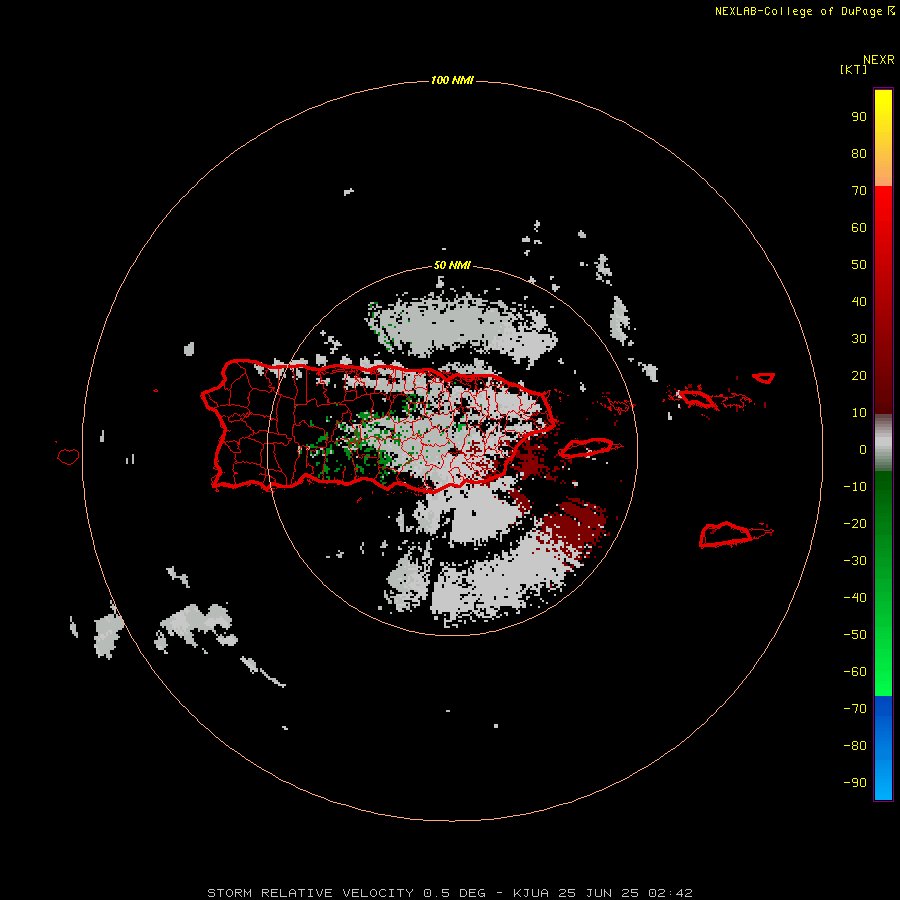Click the -20 value on the velocity scale
The width and height of the screenshot is (900, 900).
(x=855, y=523)
